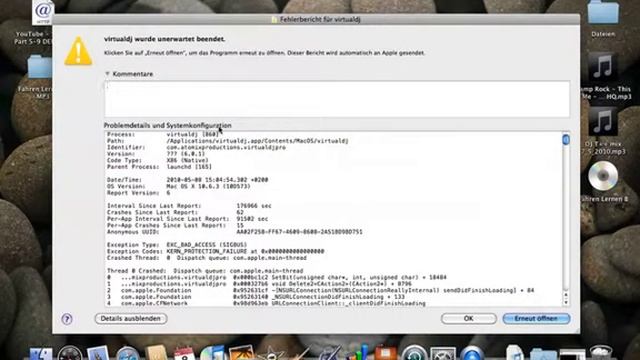This screenshot has height=360, width=640.
Task: Open Numbers bar chart icon in Dock
Action: [357, 353]
